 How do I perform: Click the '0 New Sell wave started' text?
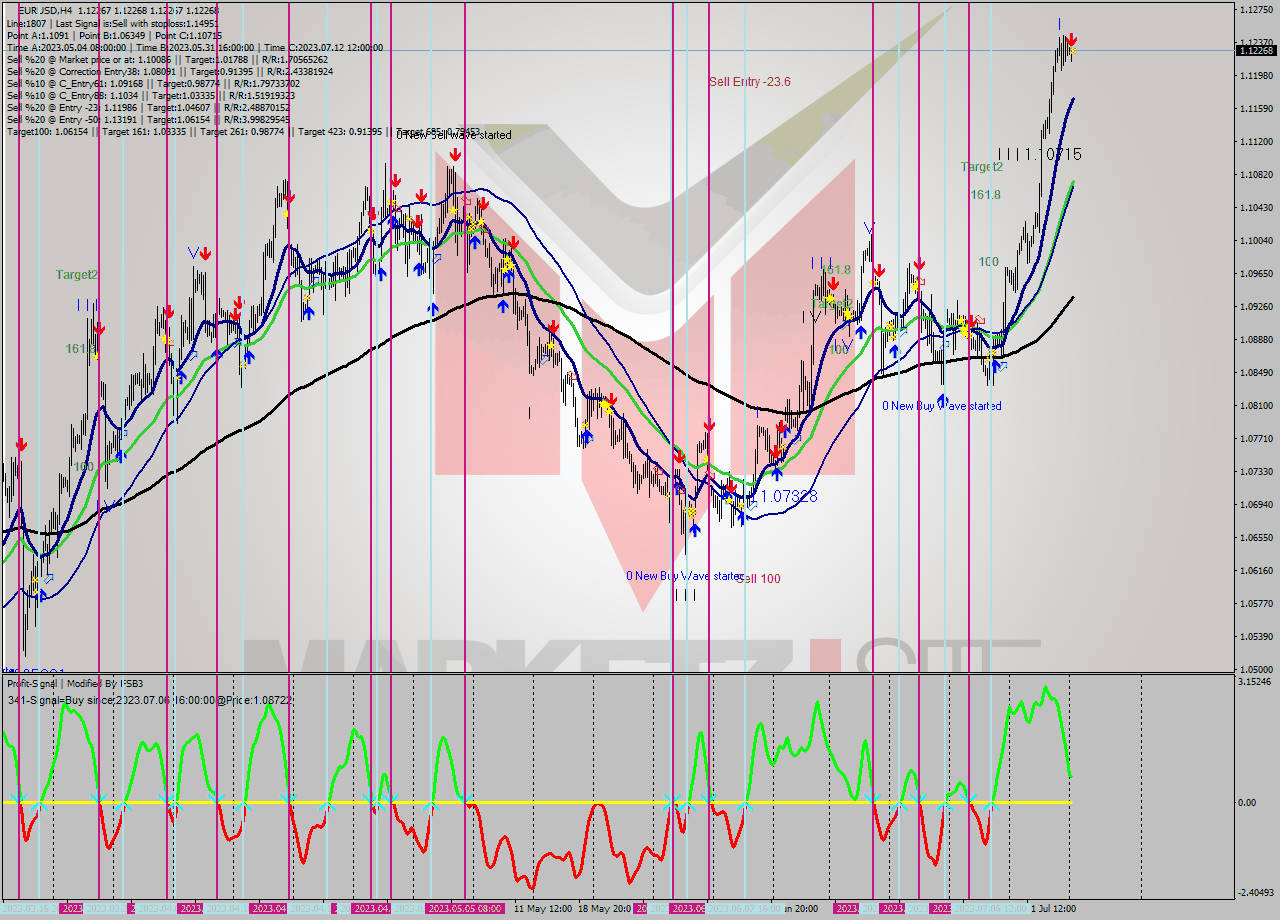(453, 134)
